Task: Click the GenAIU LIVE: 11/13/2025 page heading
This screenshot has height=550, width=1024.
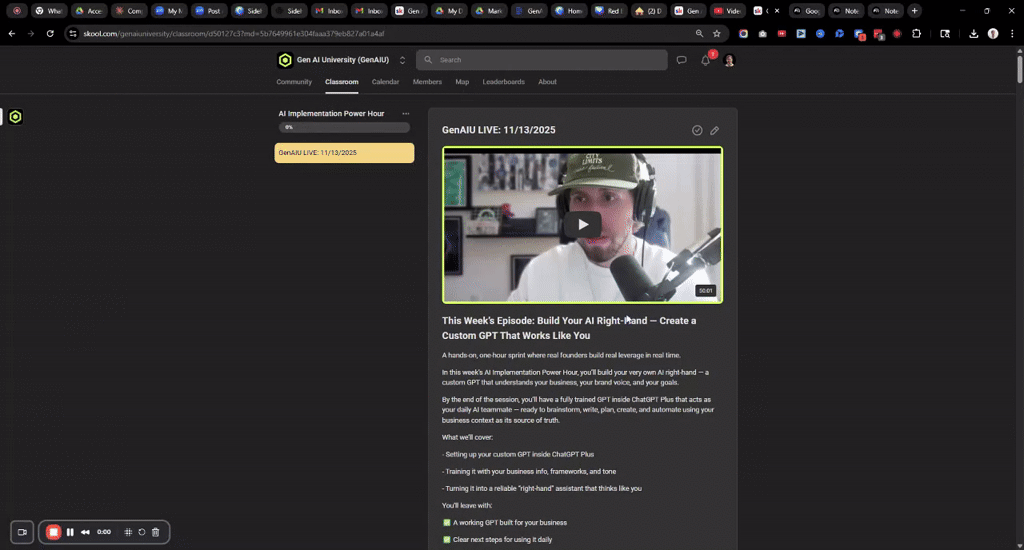Action: 498,130
